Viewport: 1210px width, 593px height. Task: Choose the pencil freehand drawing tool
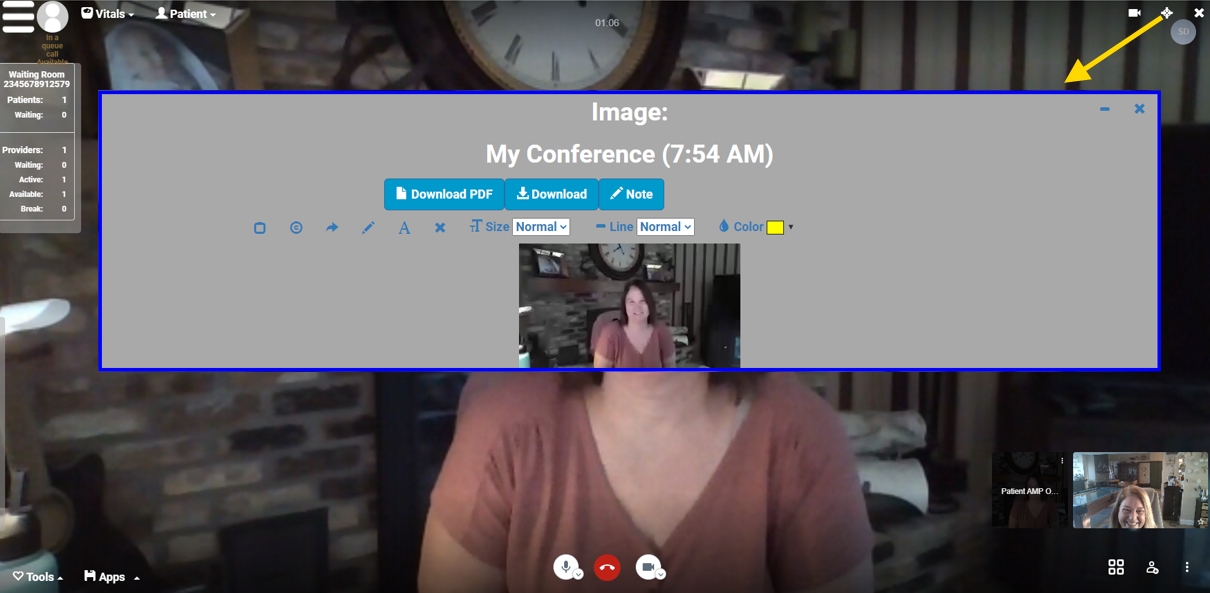[368, 228]
